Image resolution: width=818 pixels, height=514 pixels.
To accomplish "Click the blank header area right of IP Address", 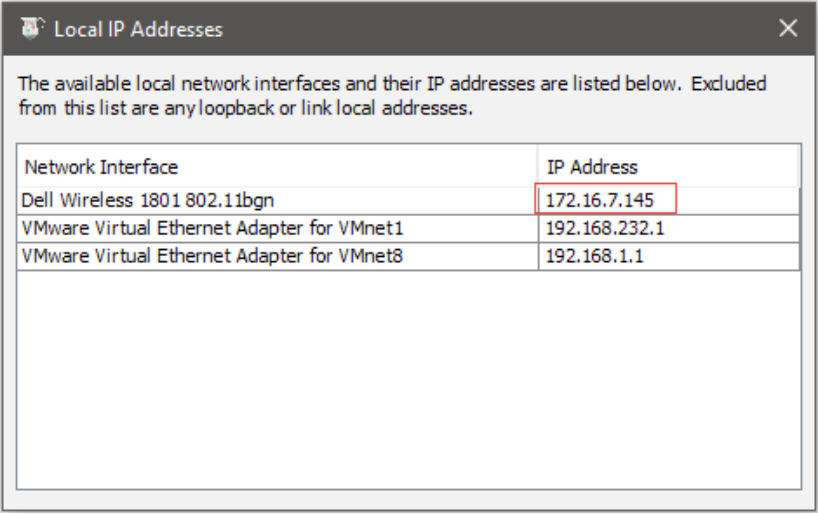I will [x=780, y=166].
